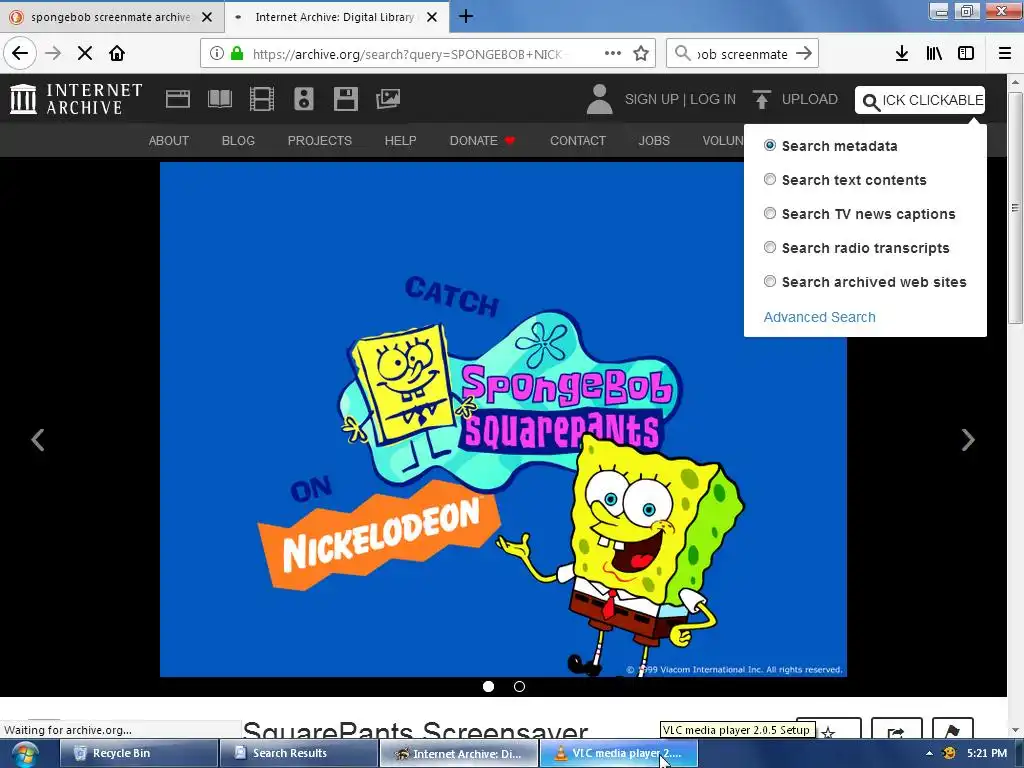Select the first carousel dot indicator
The width and height of the screenshot is (1024, 768).
[488, 686]
